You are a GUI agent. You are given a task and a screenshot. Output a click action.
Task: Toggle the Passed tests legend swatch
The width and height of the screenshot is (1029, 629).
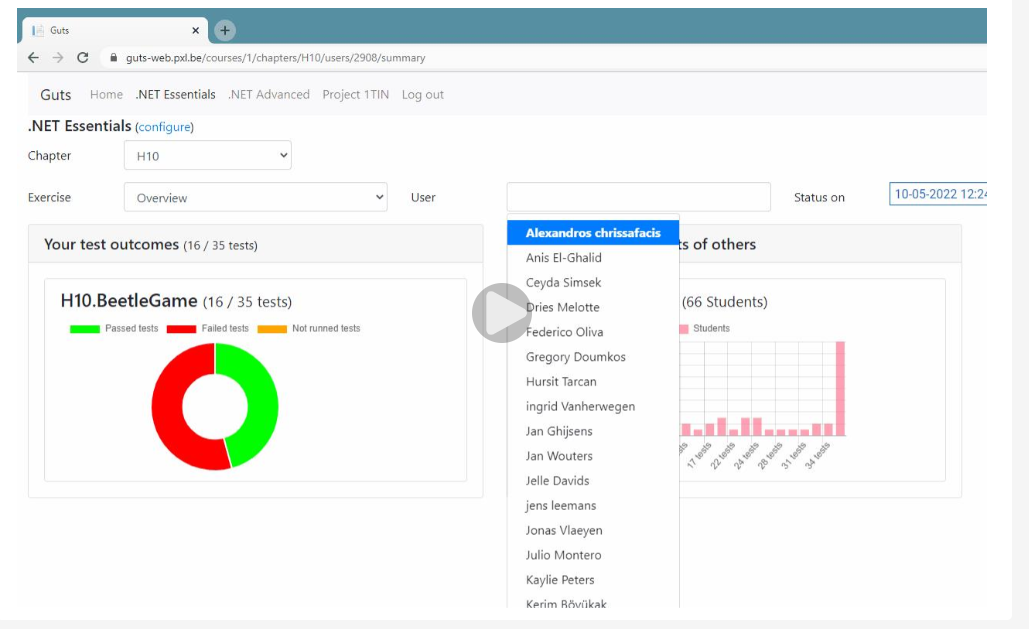[x=85, y=329]
